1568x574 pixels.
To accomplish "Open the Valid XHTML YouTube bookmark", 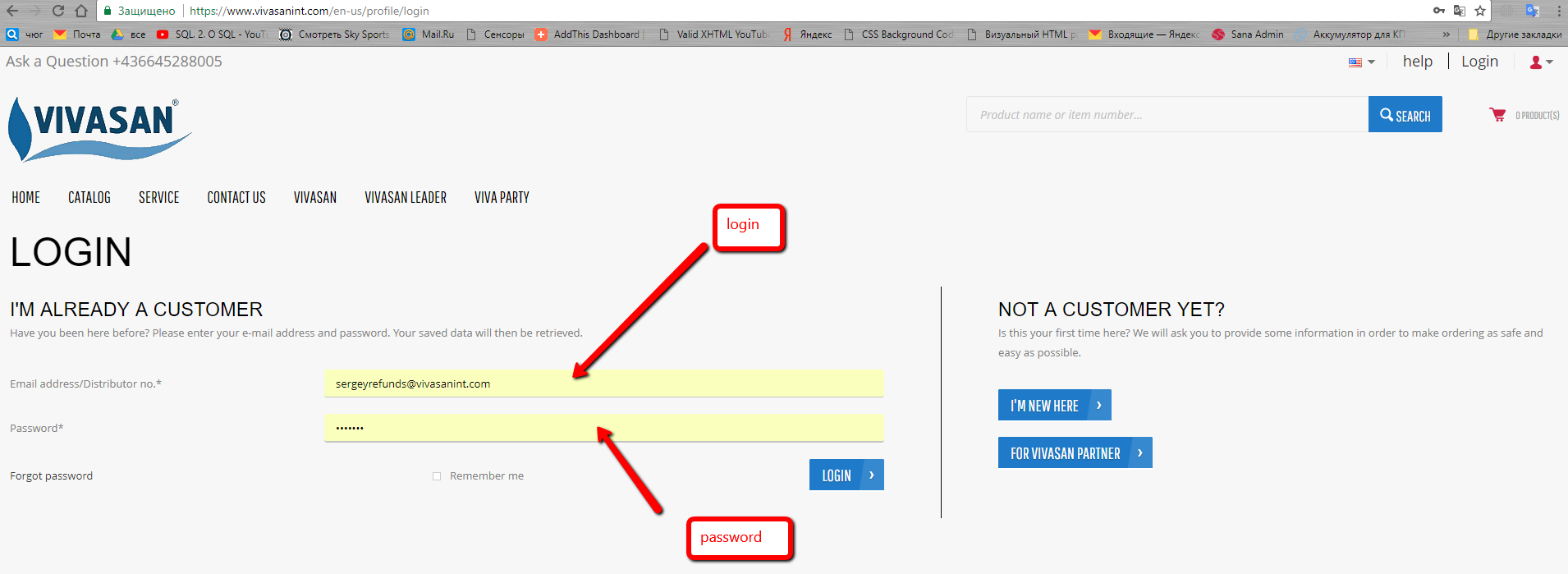I will (713, 34).
